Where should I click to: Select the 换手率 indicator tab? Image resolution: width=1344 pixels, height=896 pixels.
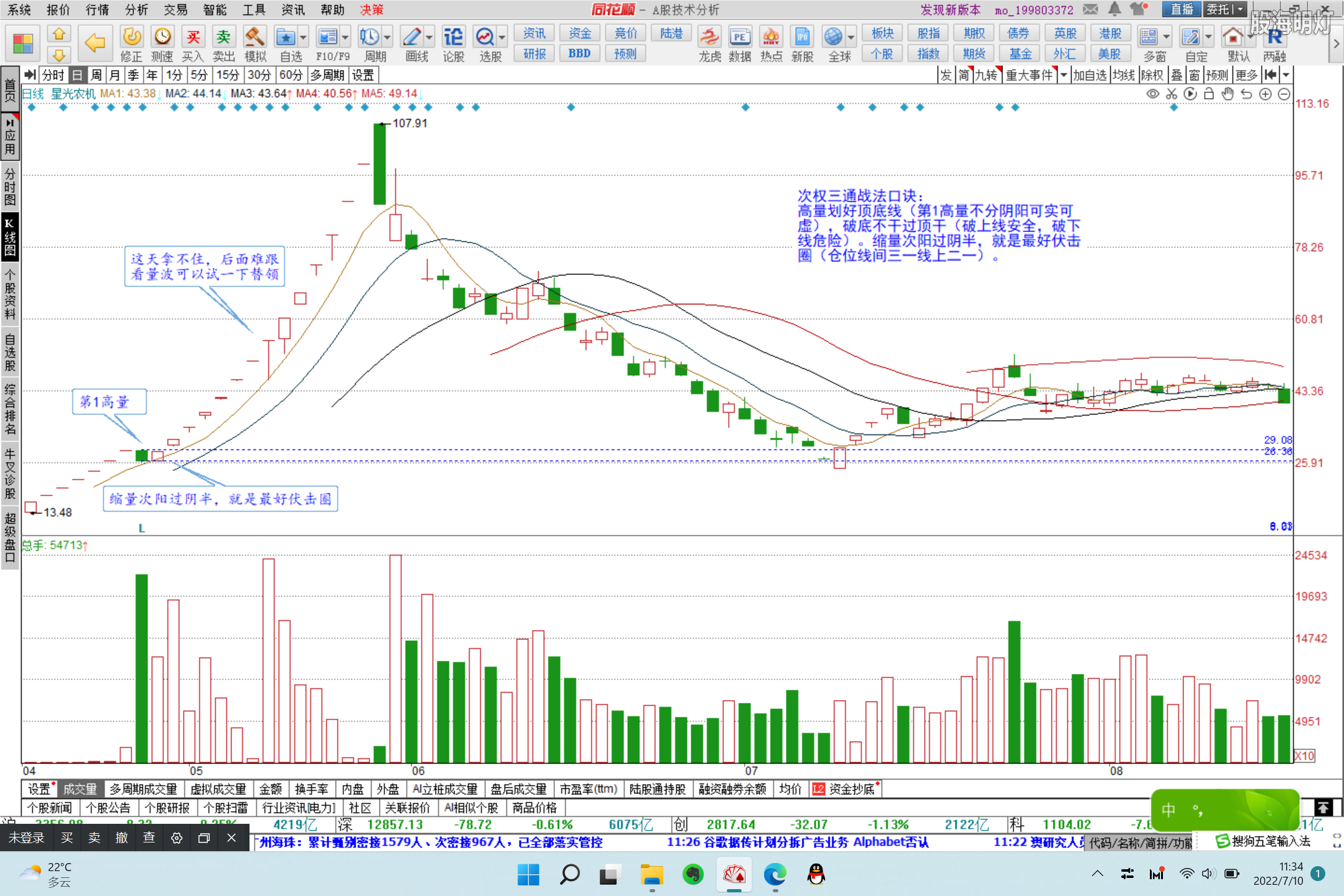pyautogui.click(x=312, y=789)
